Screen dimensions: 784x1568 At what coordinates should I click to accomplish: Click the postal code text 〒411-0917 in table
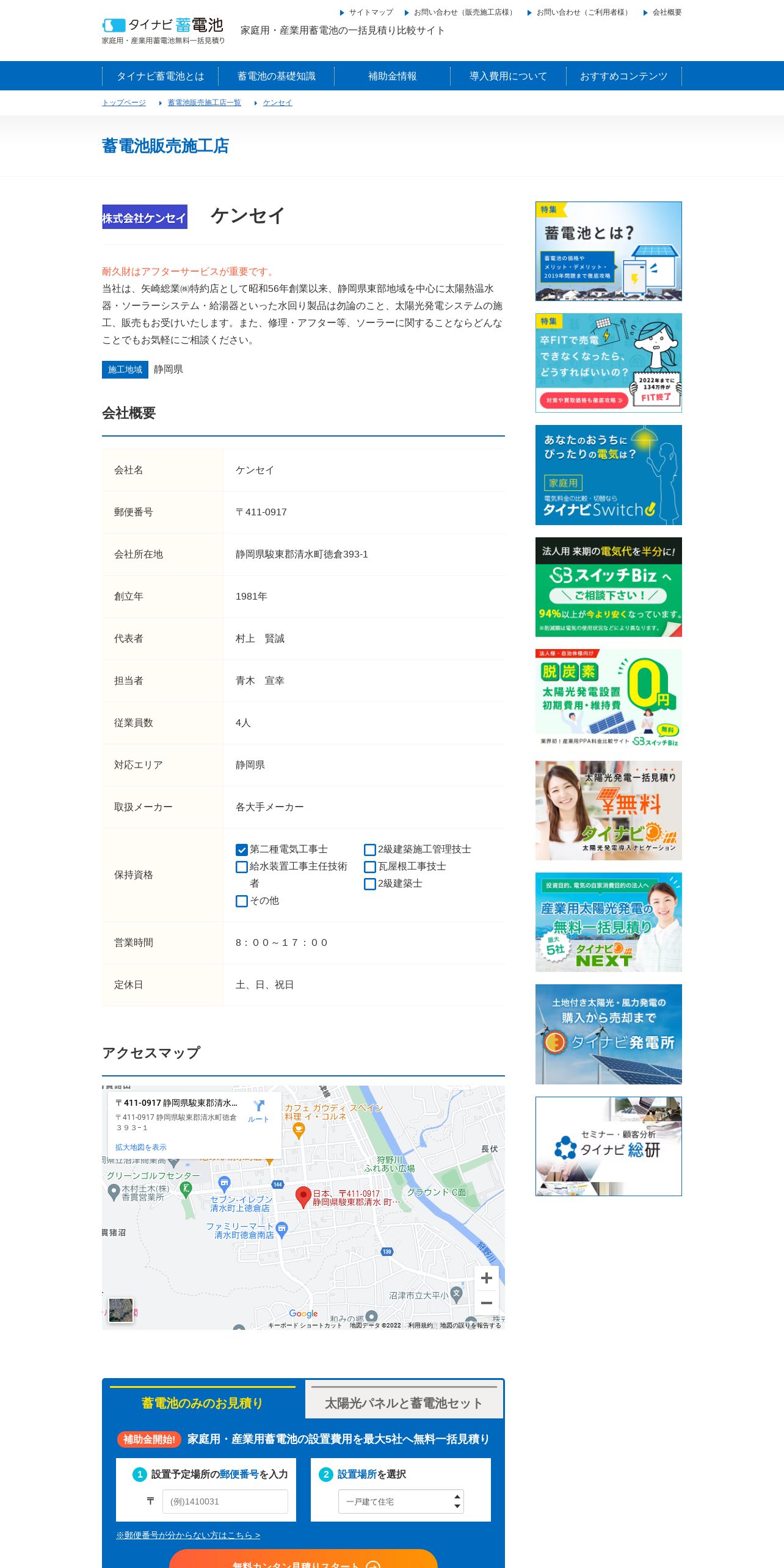(x=261, y=512)
